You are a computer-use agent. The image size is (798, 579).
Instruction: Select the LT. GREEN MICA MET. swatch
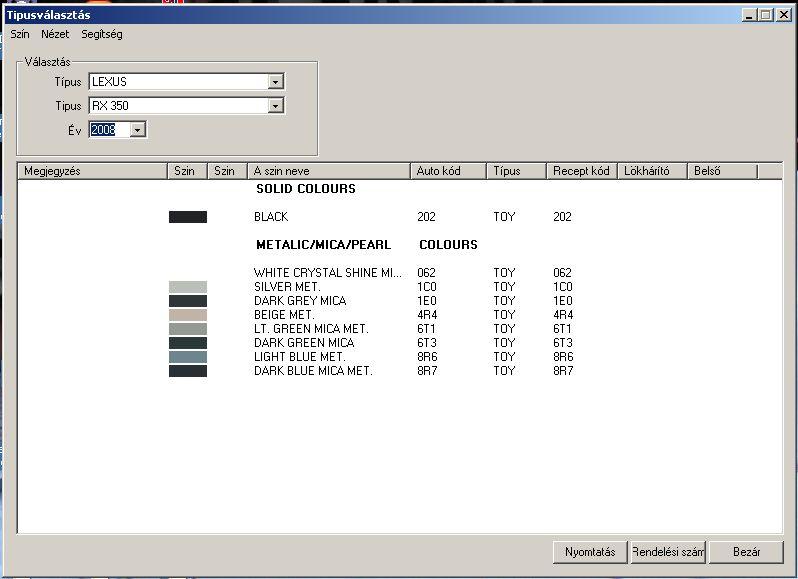tap(188, 329)
